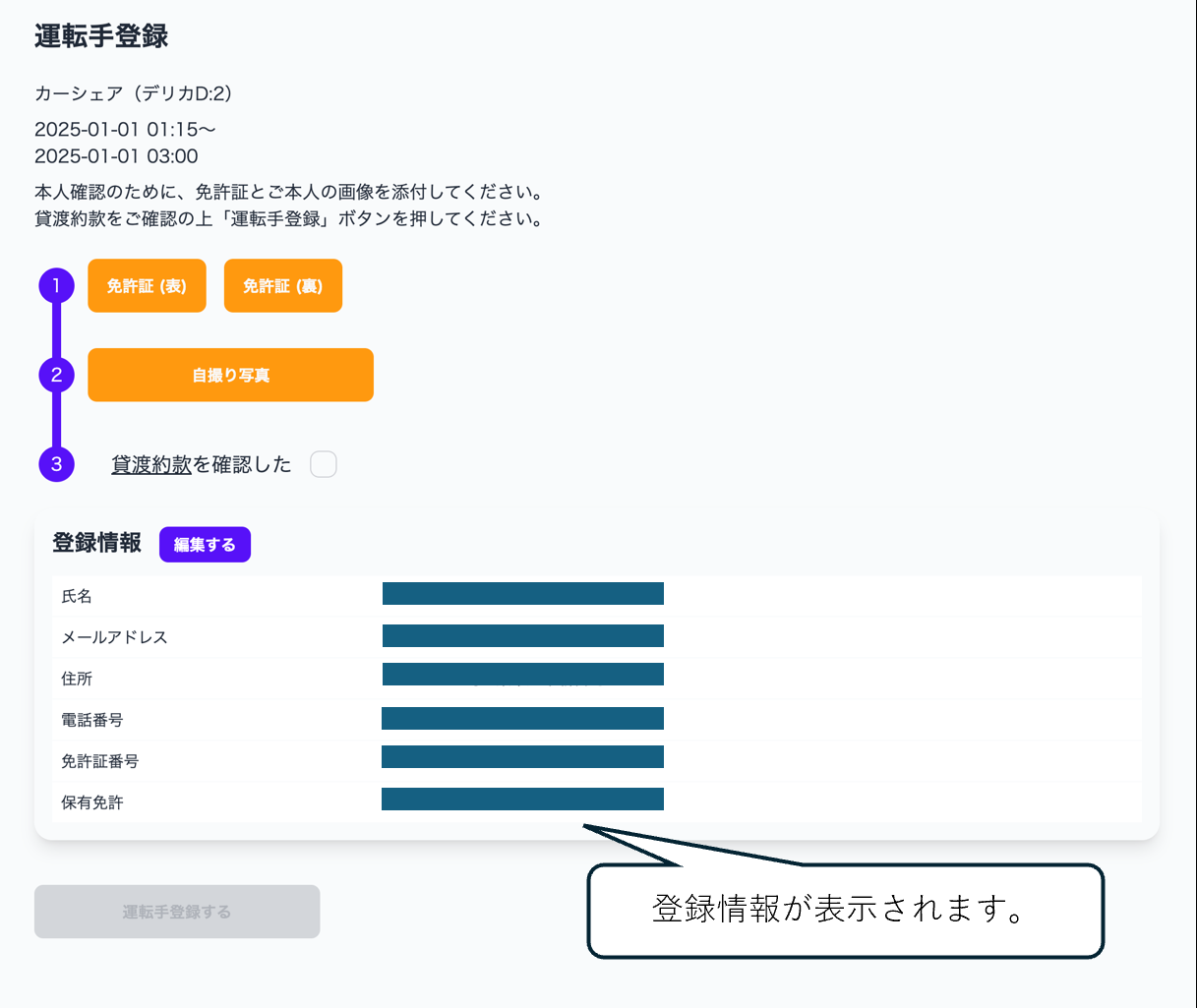Click the masked 保有免許 value

[x=522, y=800]
